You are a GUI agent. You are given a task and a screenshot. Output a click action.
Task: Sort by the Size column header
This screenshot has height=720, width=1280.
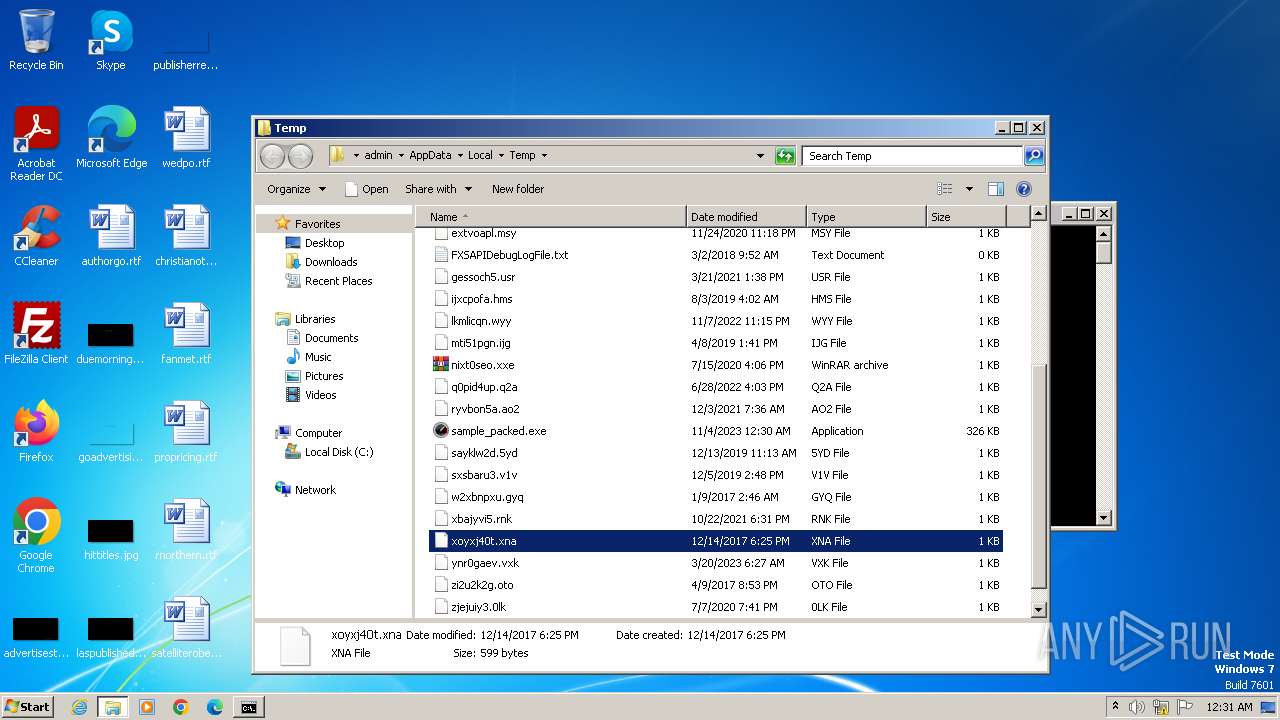click(x=965, y=217)
